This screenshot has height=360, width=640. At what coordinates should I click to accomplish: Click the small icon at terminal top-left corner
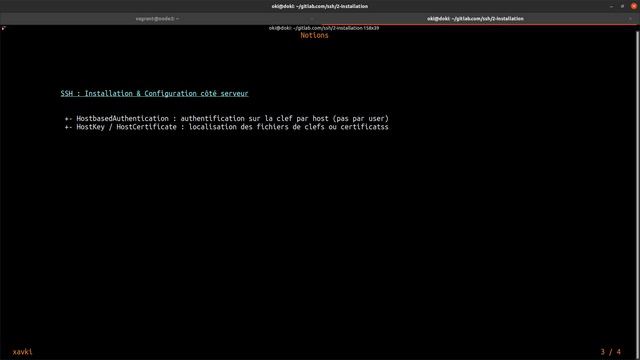tap(3, 28)
